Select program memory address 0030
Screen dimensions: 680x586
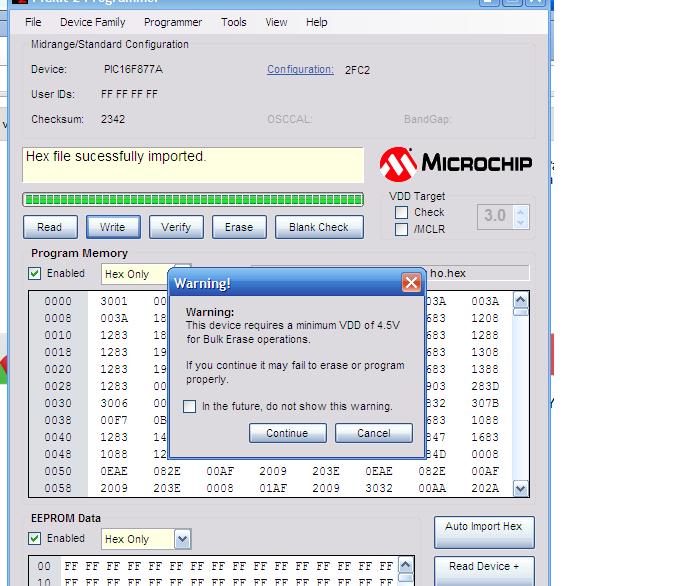coord(58,403)
